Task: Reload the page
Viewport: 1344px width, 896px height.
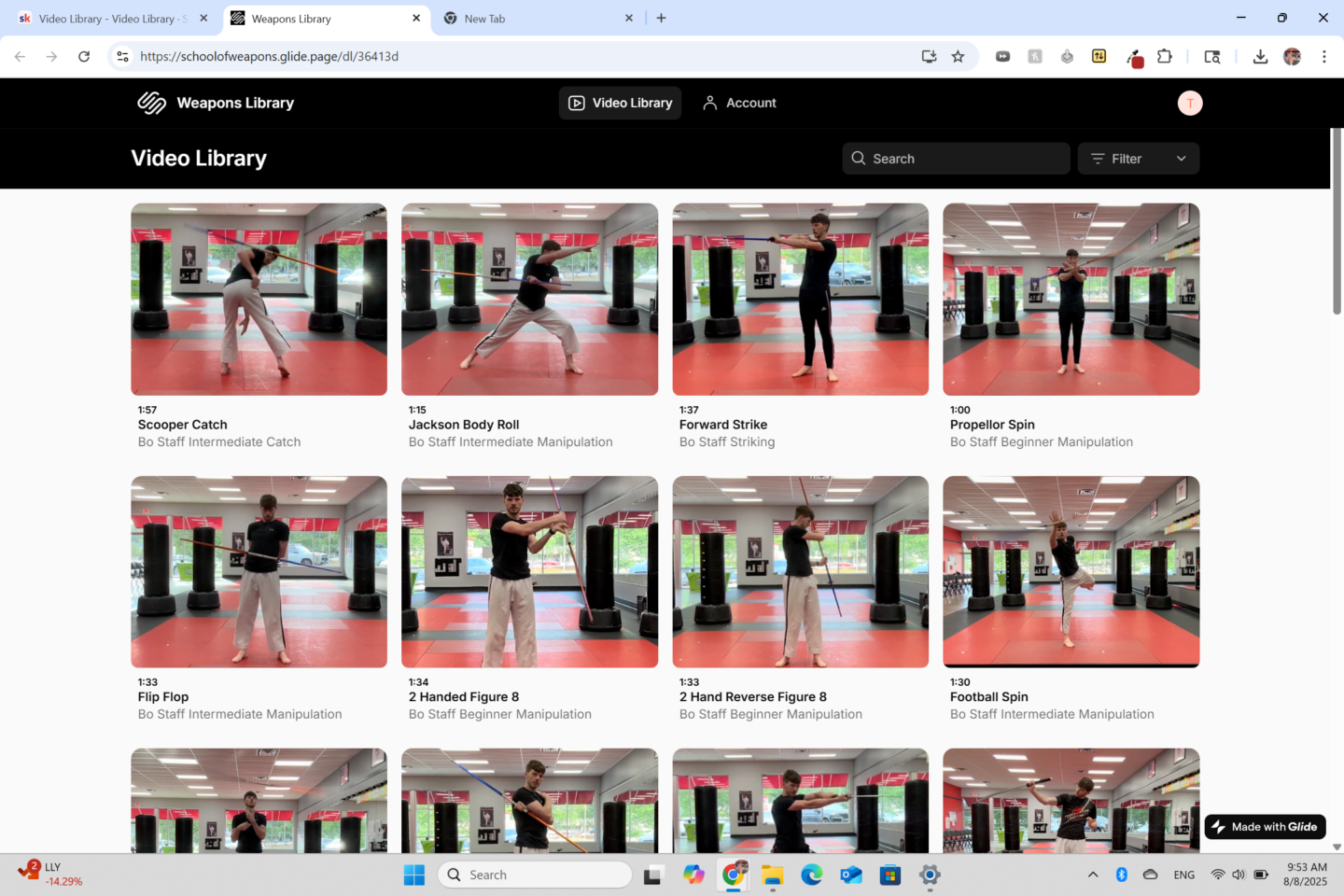Action: click(84, 57)
